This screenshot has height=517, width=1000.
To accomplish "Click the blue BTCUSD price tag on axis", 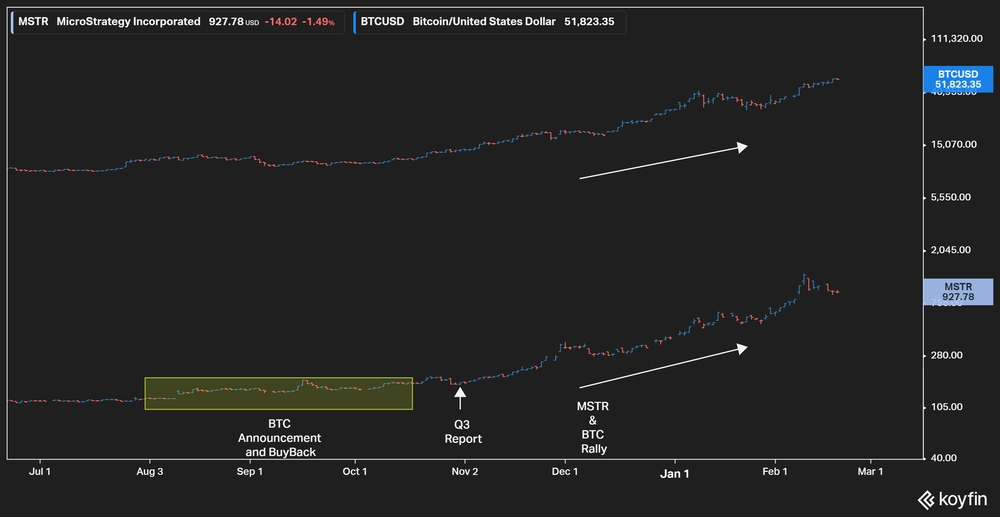I will coord(959,78).
